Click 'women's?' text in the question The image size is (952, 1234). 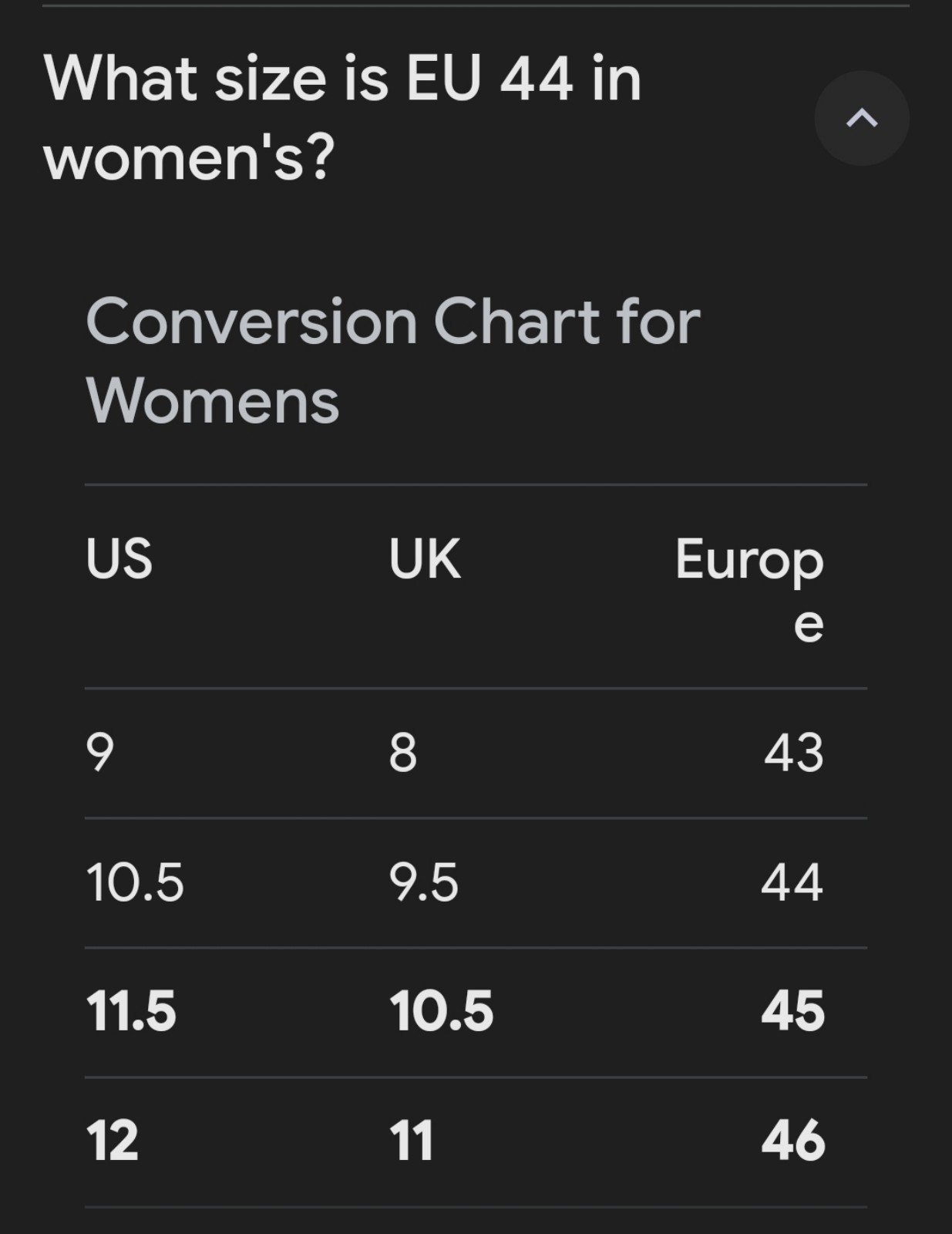(190, 158)
